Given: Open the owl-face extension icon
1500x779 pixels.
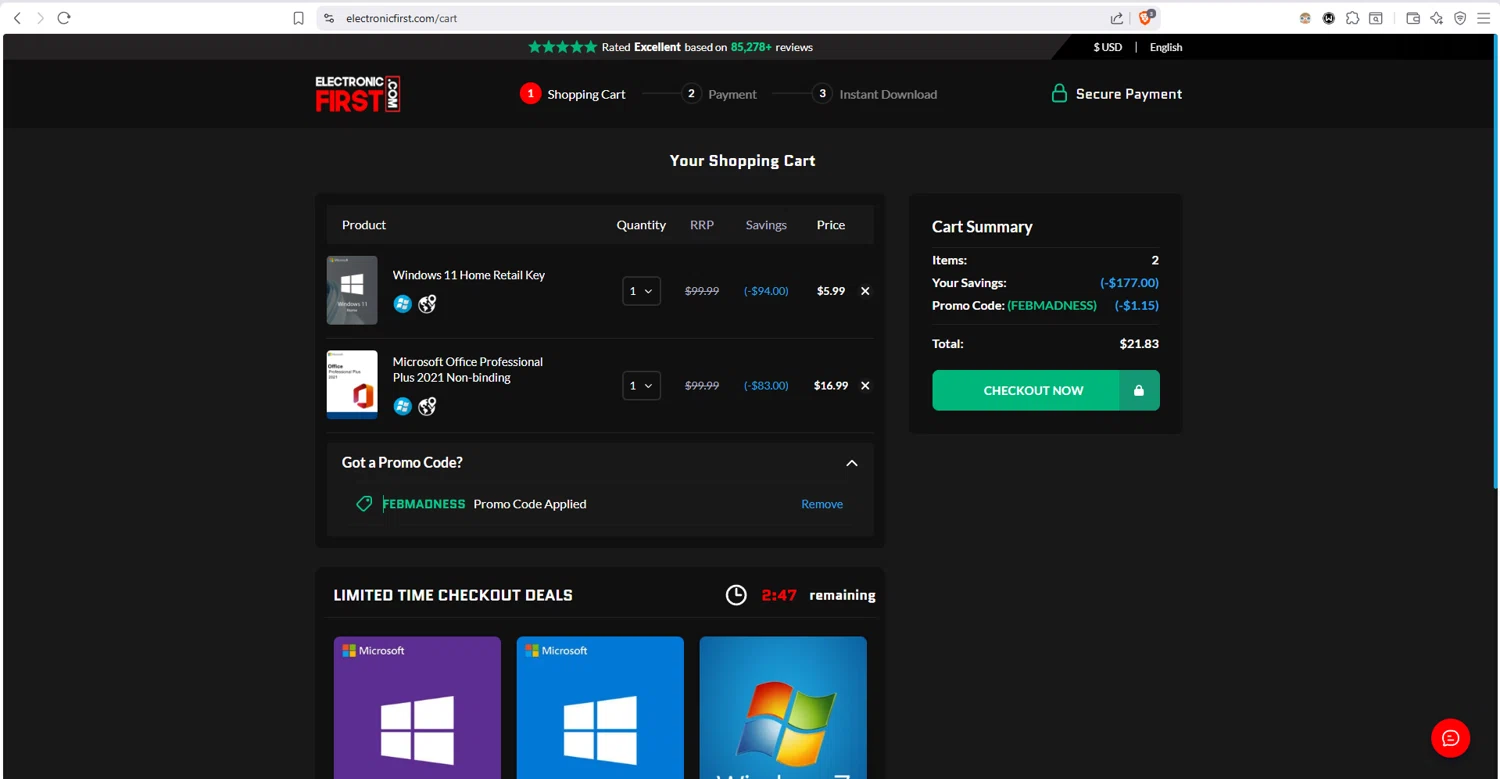Looking at the screenshot, I should tap(1305, 18).
